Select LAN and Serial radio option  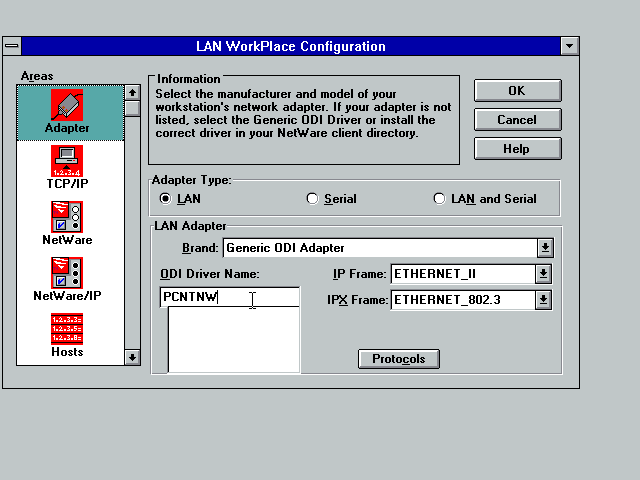439,199
